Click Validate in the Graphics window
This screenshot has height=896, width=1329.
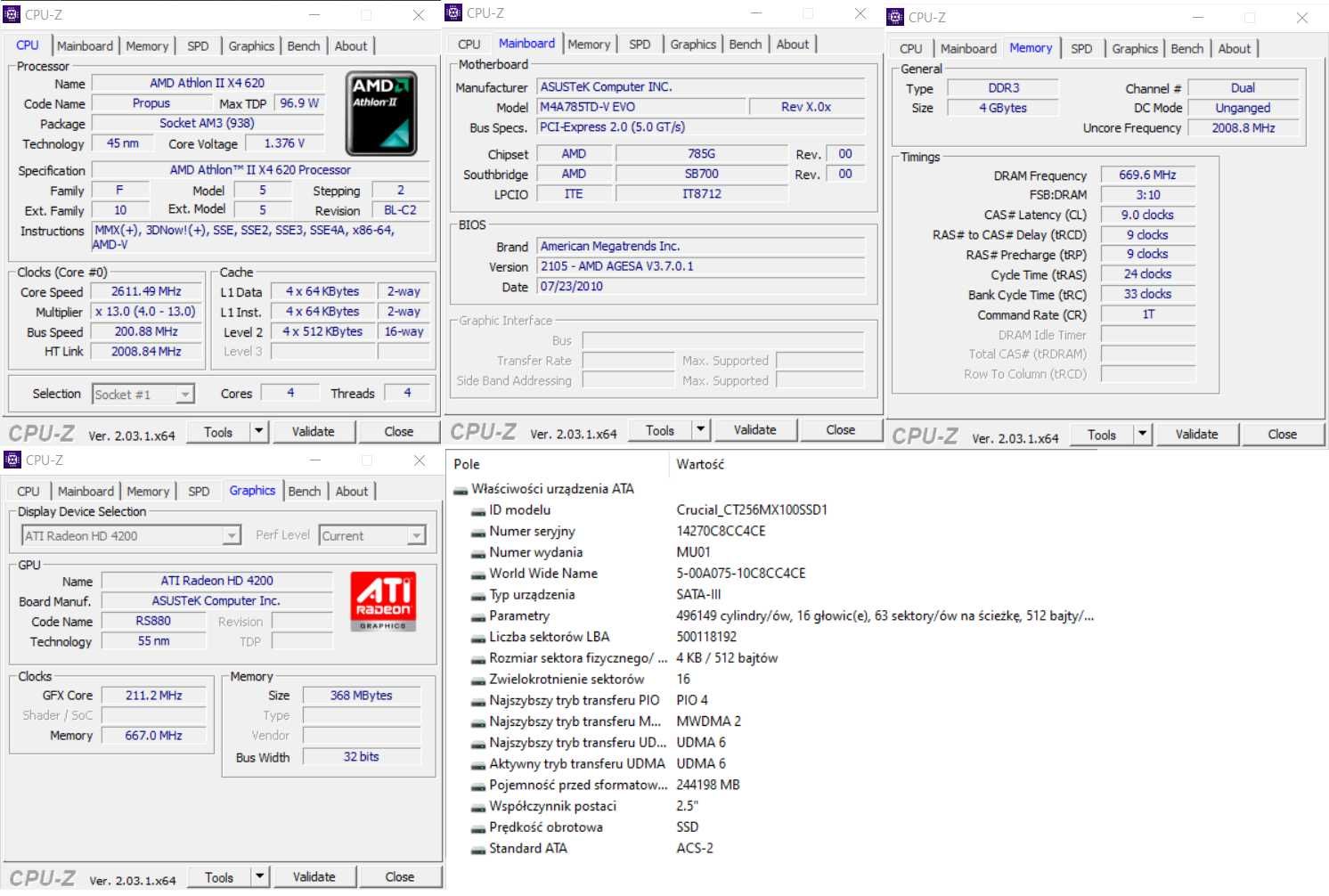pos(314,877)
